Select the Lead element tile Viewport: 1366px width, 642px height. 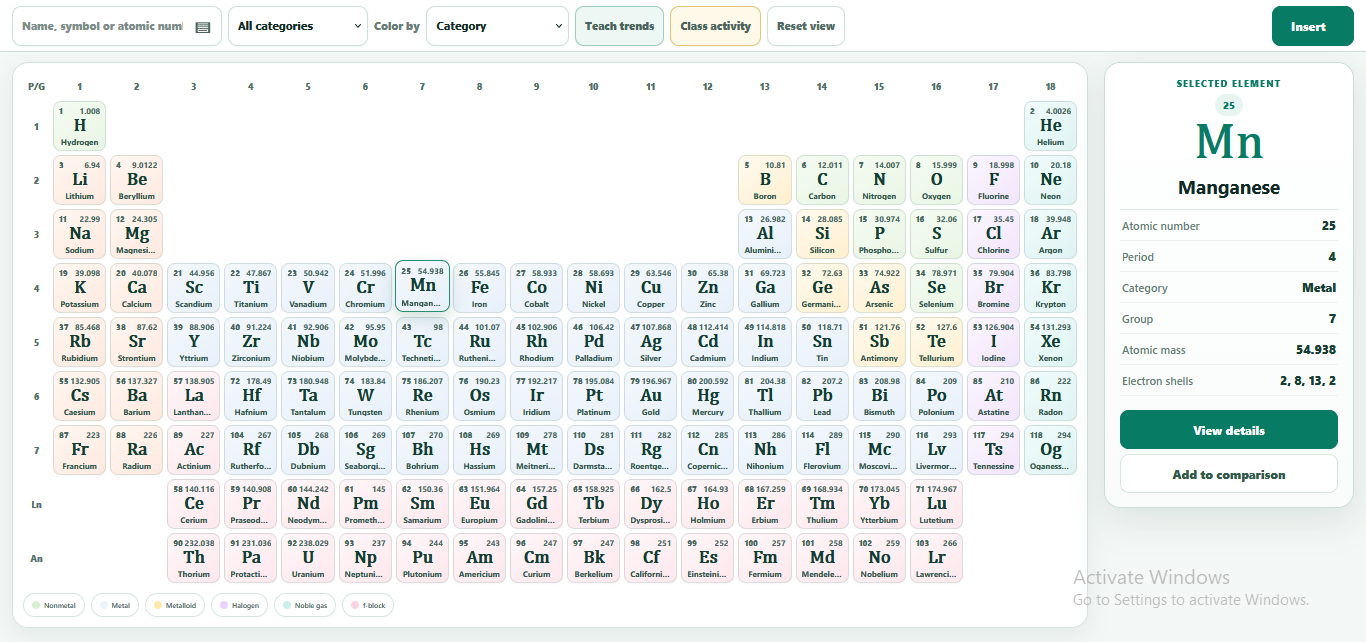pyautogui.click(x=822, y=396)
